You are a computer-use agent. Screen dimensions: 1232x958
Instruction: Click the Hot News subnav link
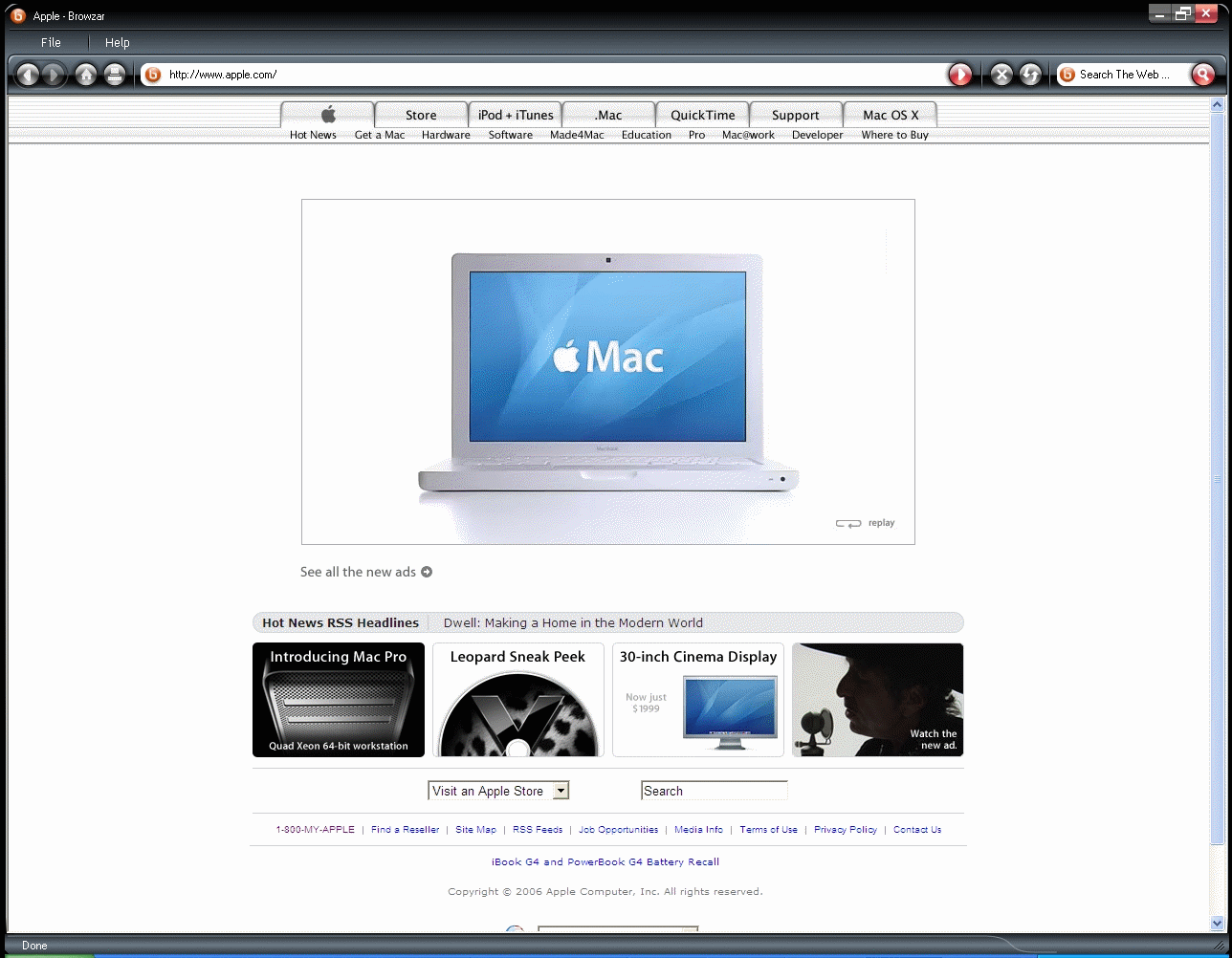[313, 135]
